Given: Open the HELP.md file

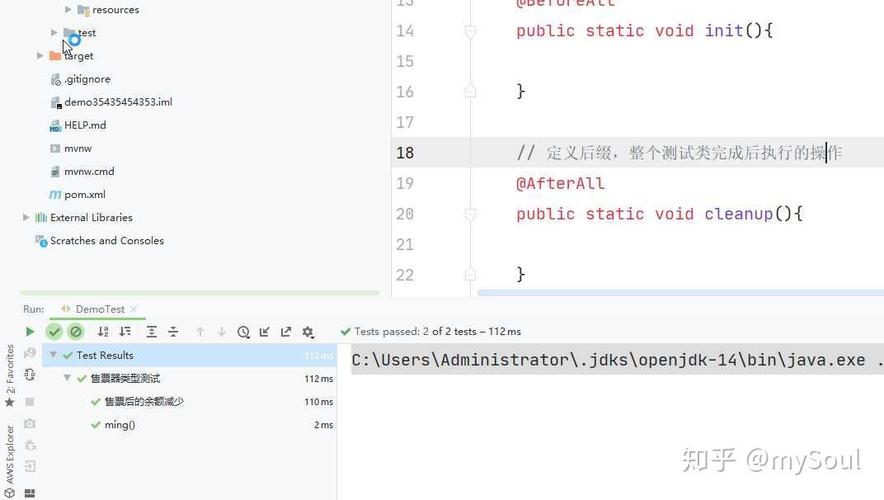Looking at the screenshot, I should (85, 125).
